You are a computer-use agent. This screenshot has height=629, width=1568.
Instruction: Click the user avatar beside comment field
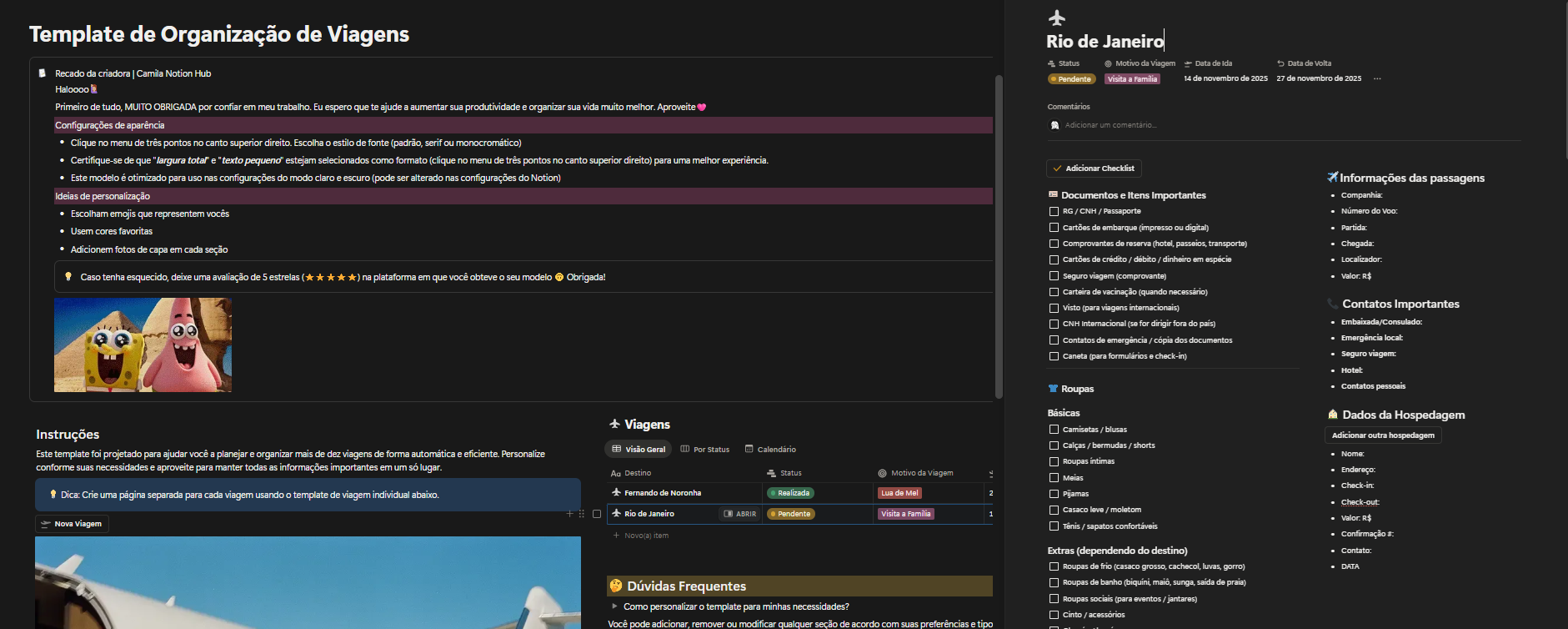[1055, 125]
